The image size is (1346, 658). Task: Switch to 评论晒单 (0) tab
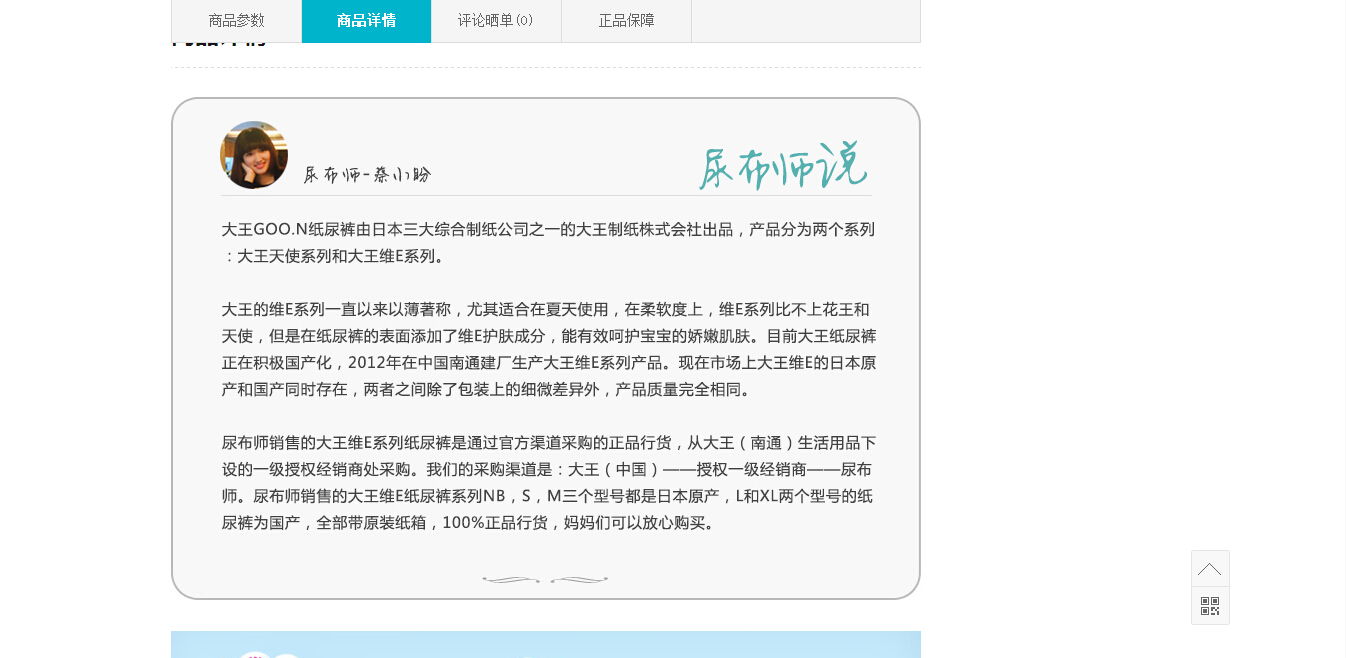(496, 21)
